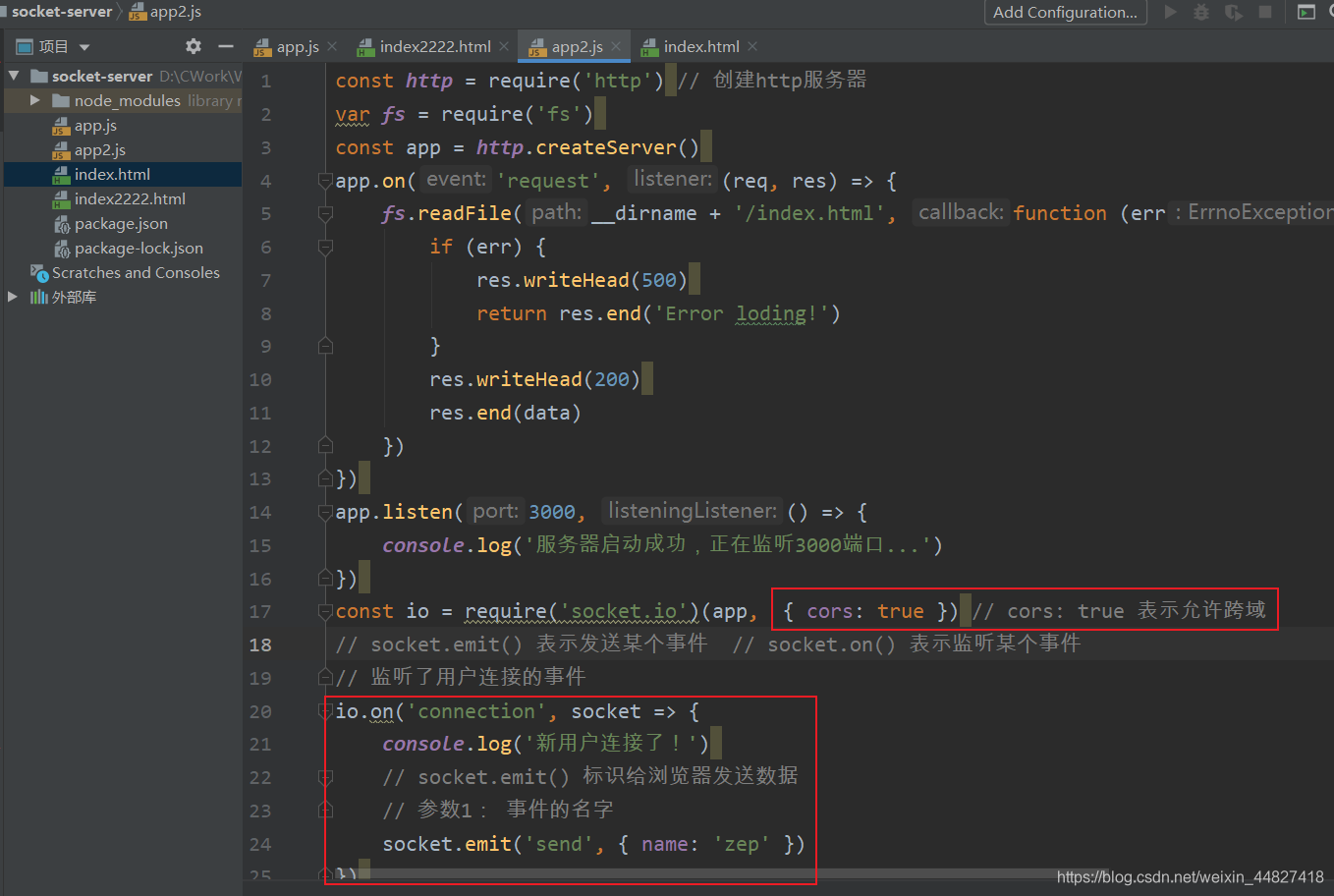Collapse the socket-server project root
The image size is (1334, 896).
click(14, 76)
